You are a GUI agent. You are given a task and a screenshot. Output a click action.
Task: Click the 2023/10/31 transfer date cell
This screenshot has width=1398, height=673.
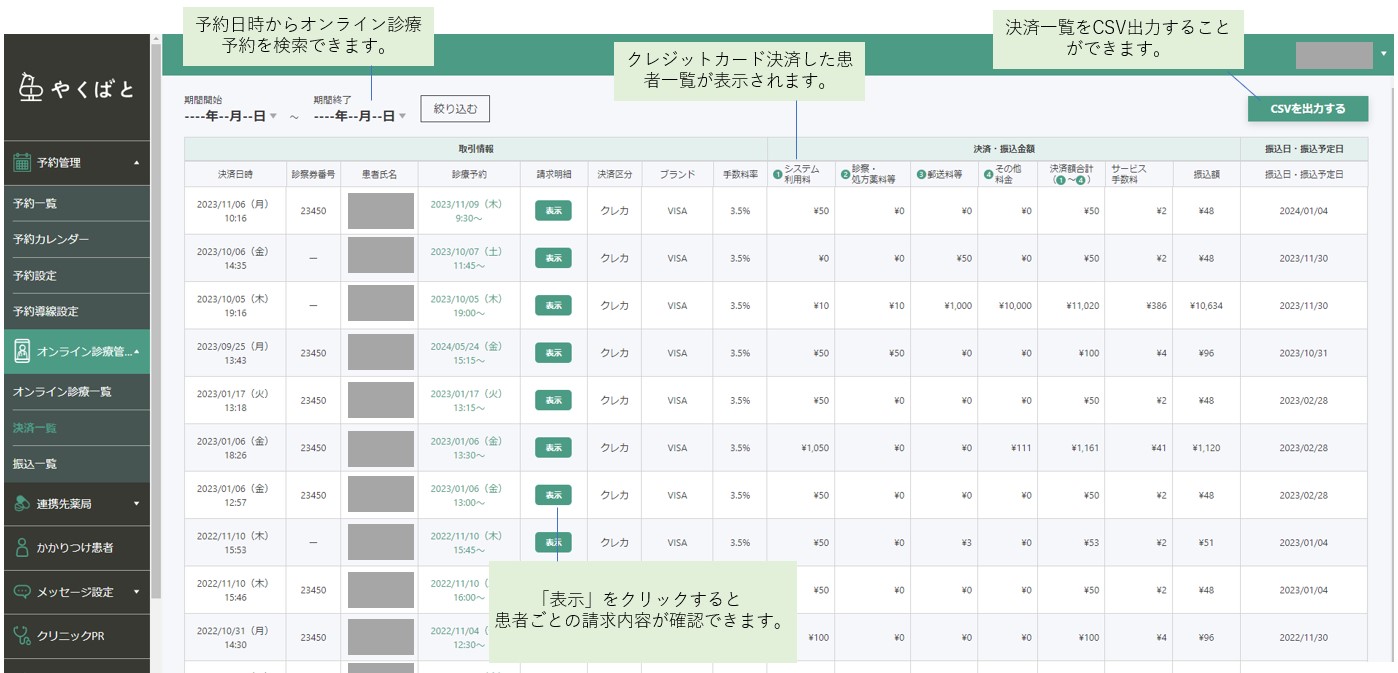(1303, 353)
